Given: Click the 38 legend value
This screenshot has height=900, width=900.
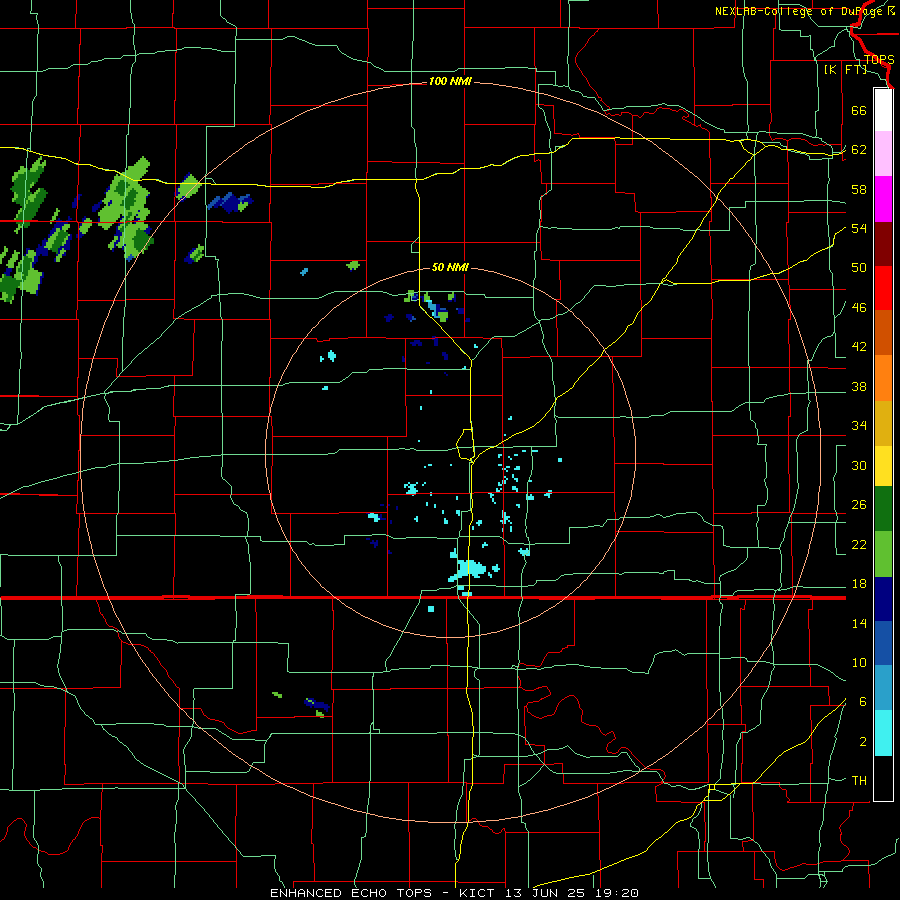Looking at the screenshot, I should [859, 386].
